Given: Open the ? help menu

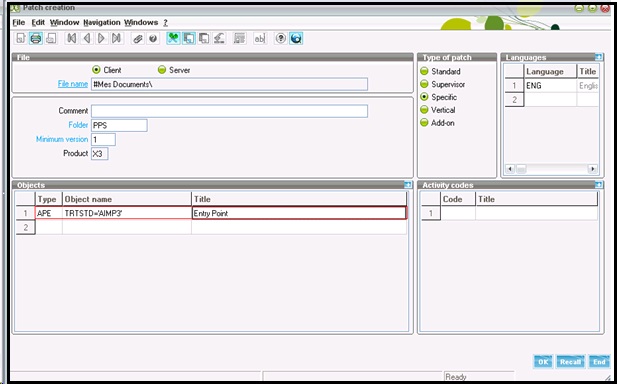Looking at the screenshot, I should pyautogui.click(x=166, y=22).
